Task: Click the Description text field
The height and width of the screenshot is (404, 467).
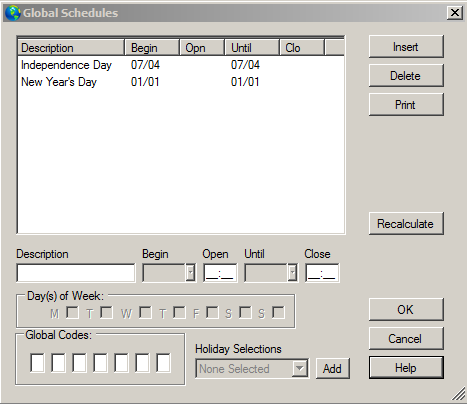Action: (76, 273)
